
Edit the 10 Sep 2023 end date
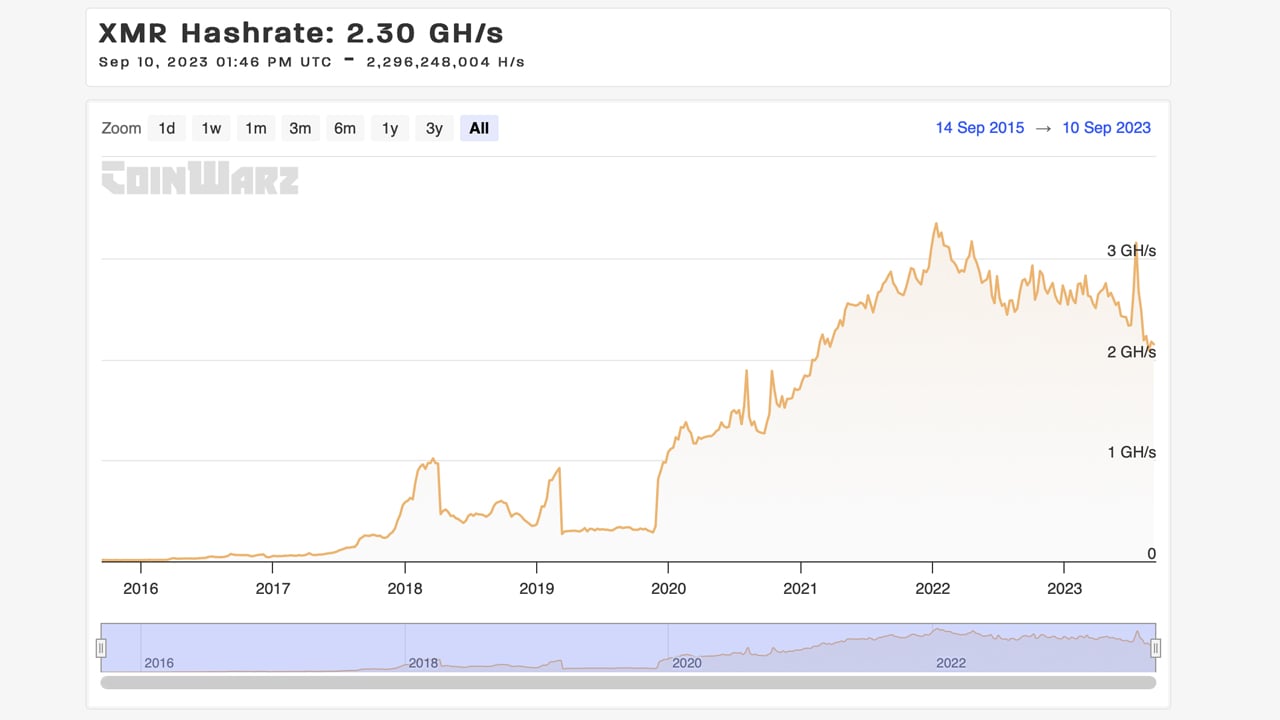[1106, 128]
